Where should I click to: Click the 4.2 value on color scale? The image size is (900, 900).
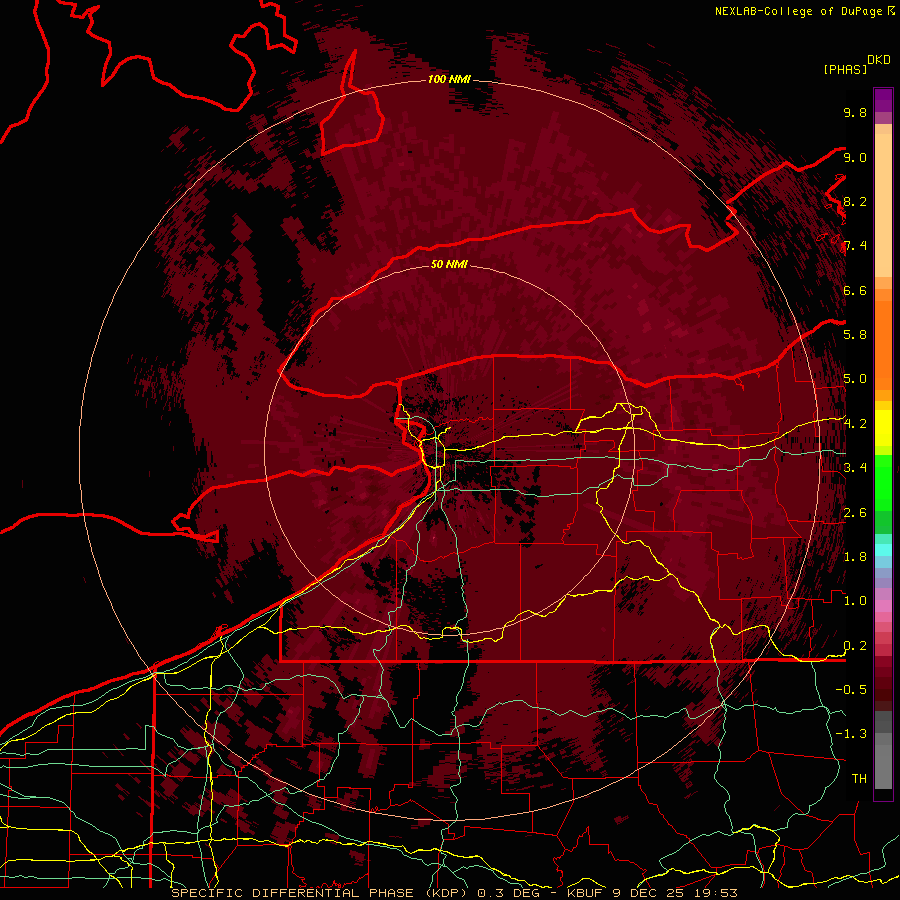(855, 423)
